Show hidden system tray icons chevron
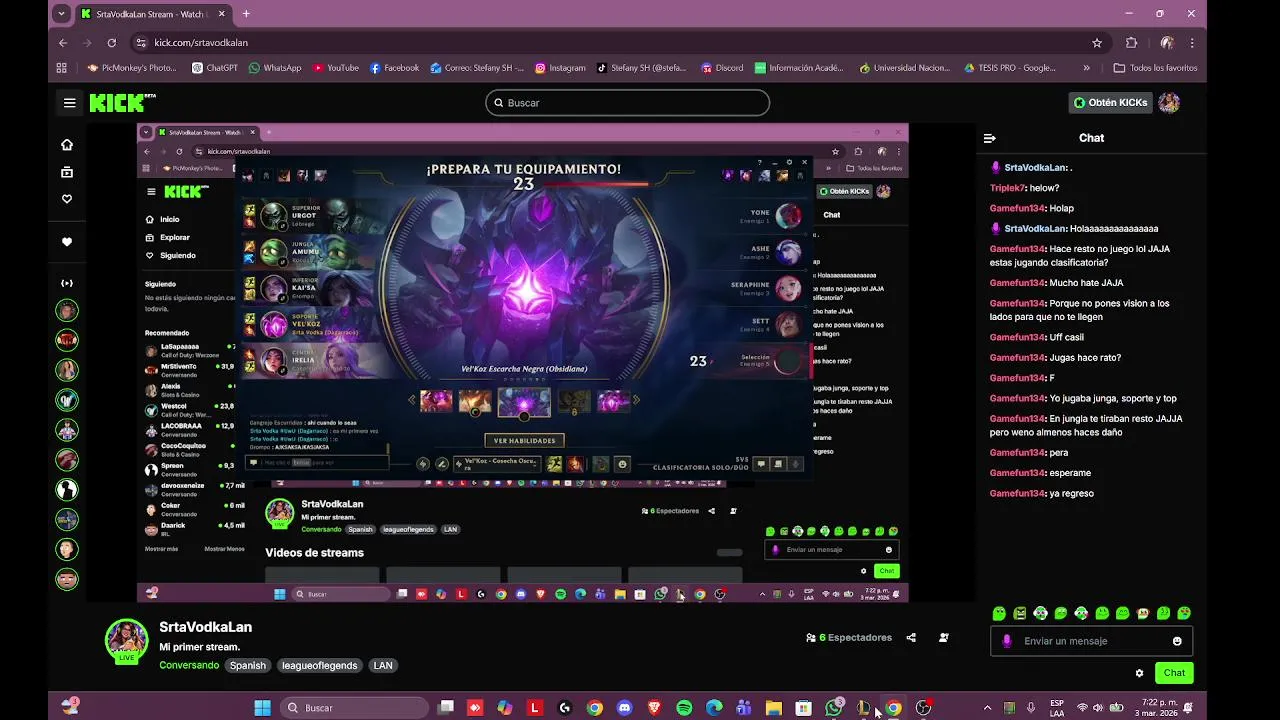The height and width of the screenshot is (720, 1280). [x=987, y=708]
